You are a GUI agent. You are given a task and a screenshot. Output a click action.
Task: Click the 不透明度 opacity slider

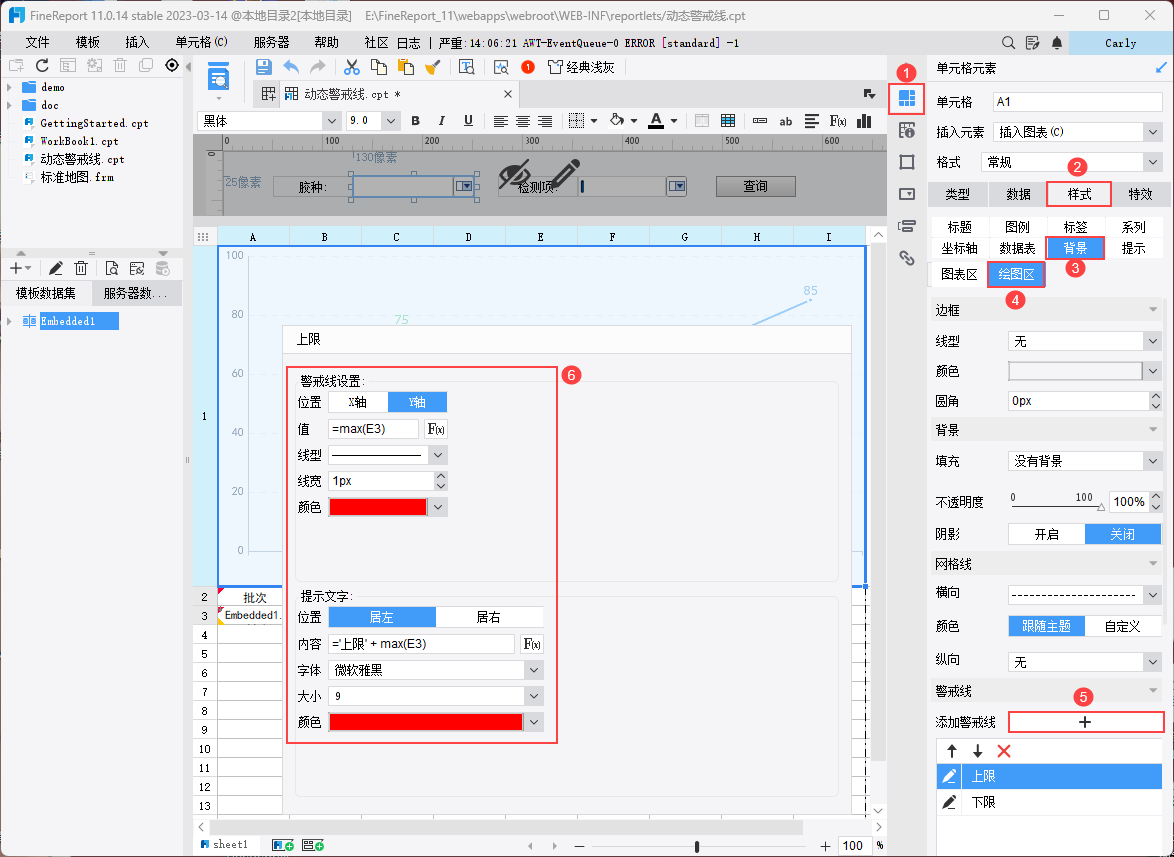tap(1056, 506)
